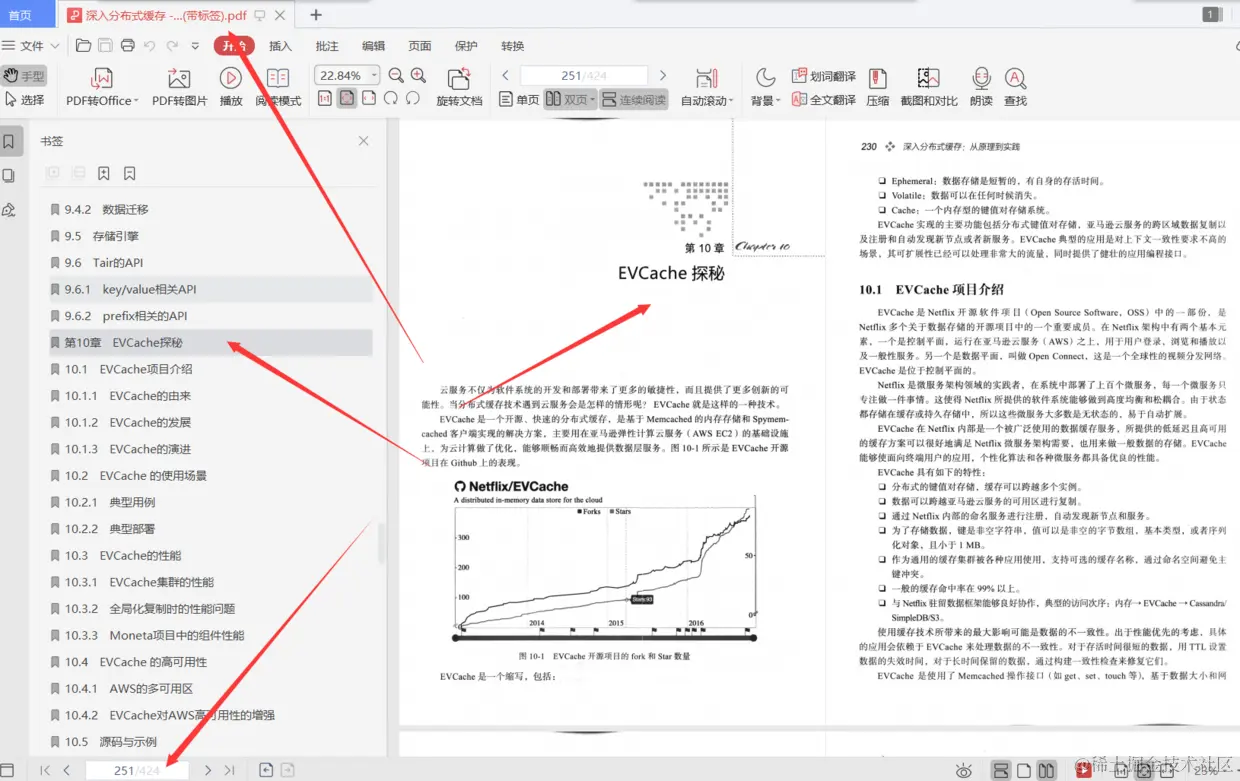
Task: Open folder icon in quick access toolbar
Action: coord(83,46)
